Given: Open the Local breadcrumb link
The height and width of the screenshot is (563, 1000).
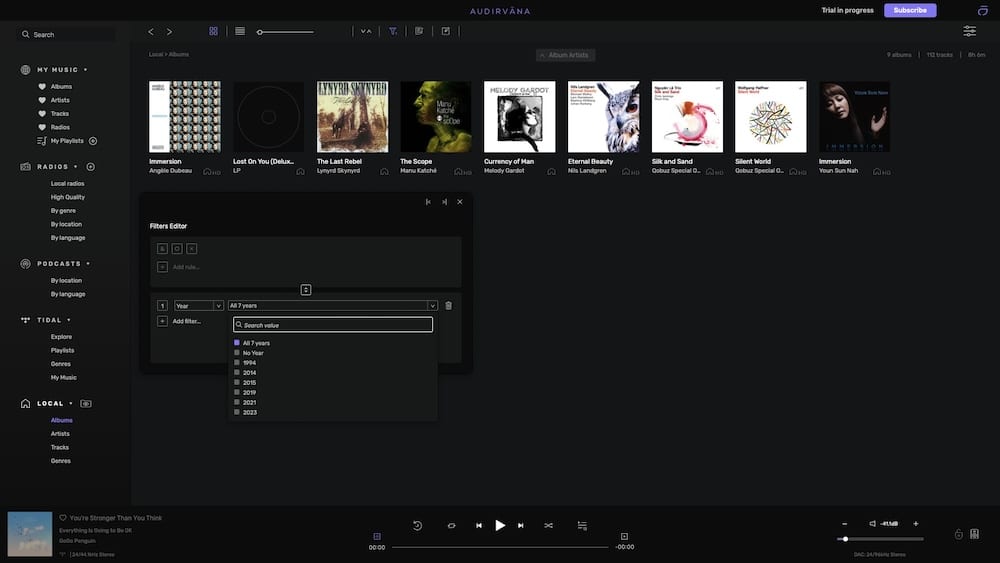Looking at the screenshot, I should click(x=156, y=54).
